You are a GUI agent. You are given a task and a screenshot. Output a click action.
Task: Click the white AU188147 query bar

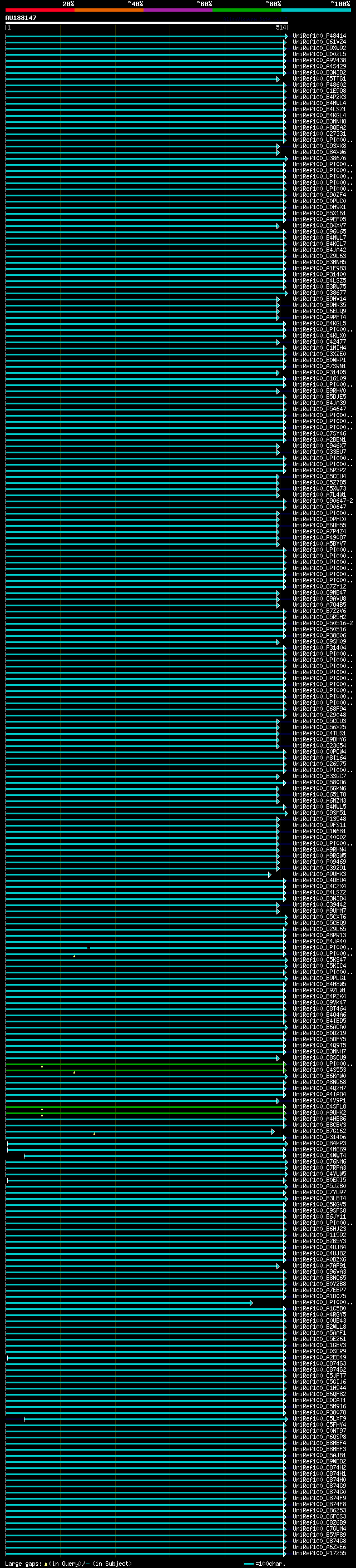[147, 22]
